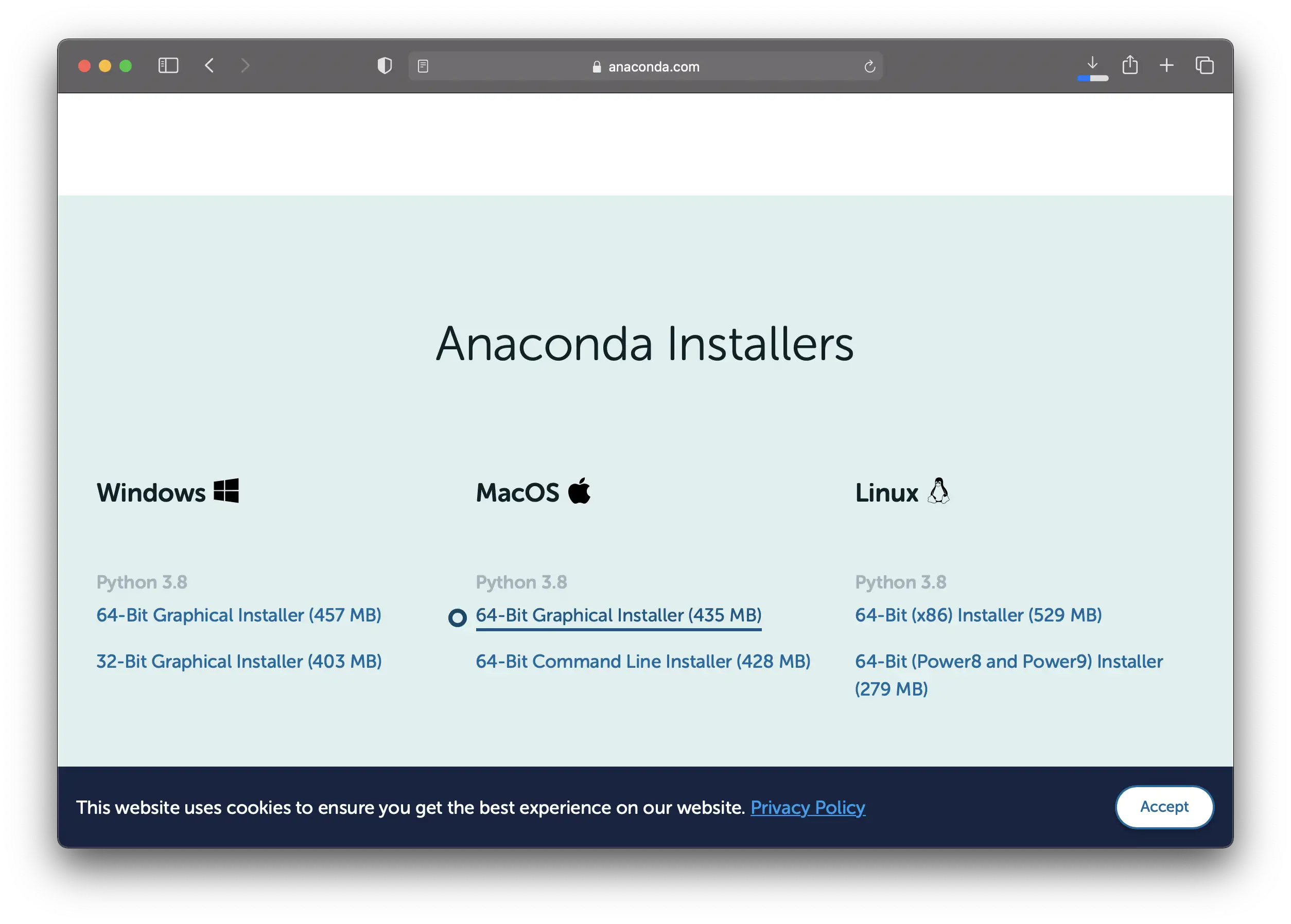Download Linux Power8 and Power9 Installer
The height and width of the screenshot is (924, 1291).
[1008, 662]
